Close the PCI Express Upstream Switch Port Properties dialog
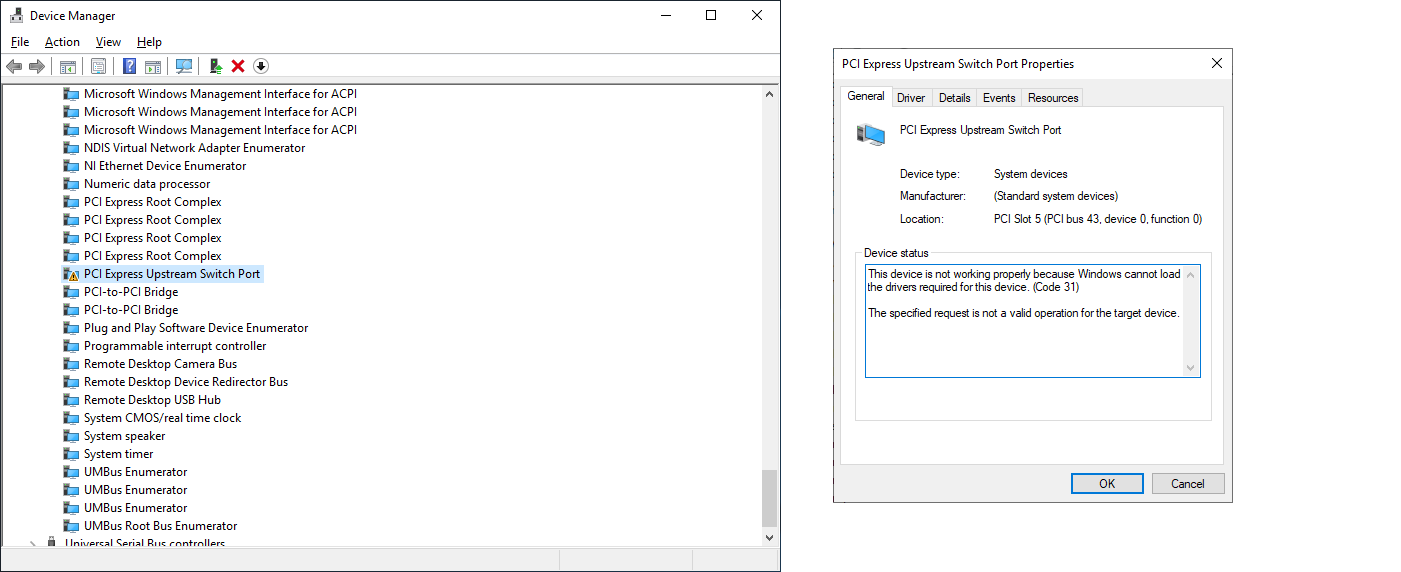The width and height of the screenshot is (1401, 572). tap(1216, 63)
